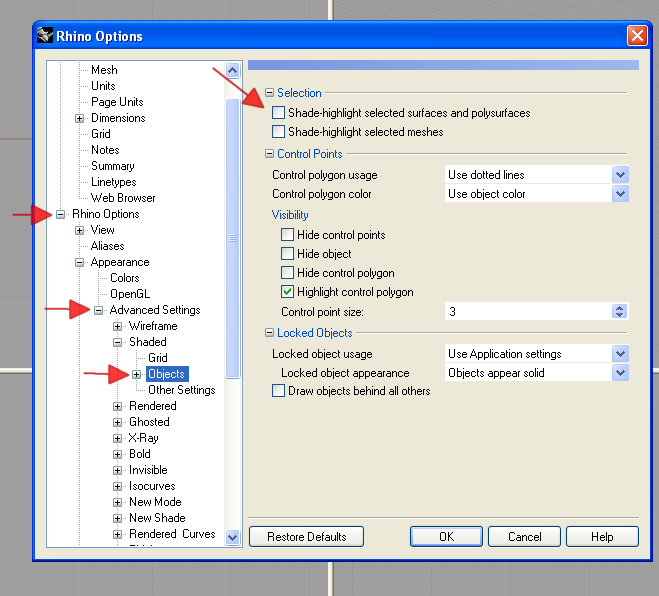This screenshot has width=659, height=596.
Task: Expand the Dimensions tree node
Action: pos(79,118)
